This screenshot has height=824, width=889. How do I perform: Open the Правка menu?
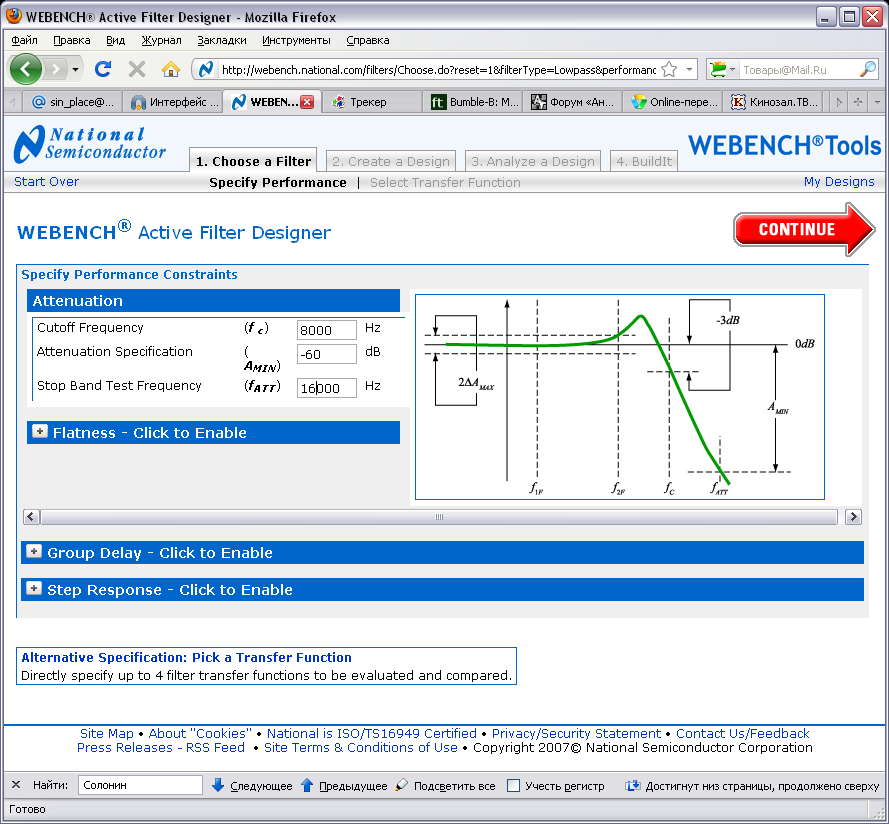tap(71, 40)
